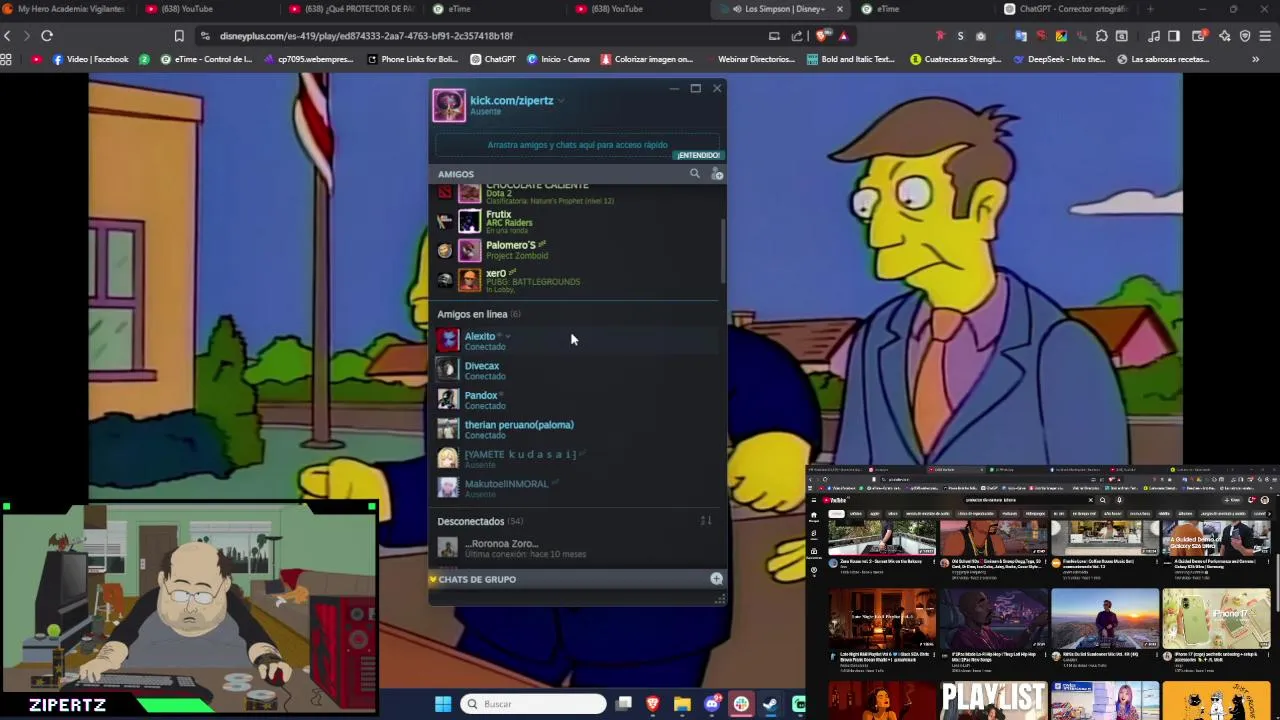Click the Project Zomboid game icon beside Palomero'S
The height and width of the screenshot is (720, 1280).
coord(445,251)
